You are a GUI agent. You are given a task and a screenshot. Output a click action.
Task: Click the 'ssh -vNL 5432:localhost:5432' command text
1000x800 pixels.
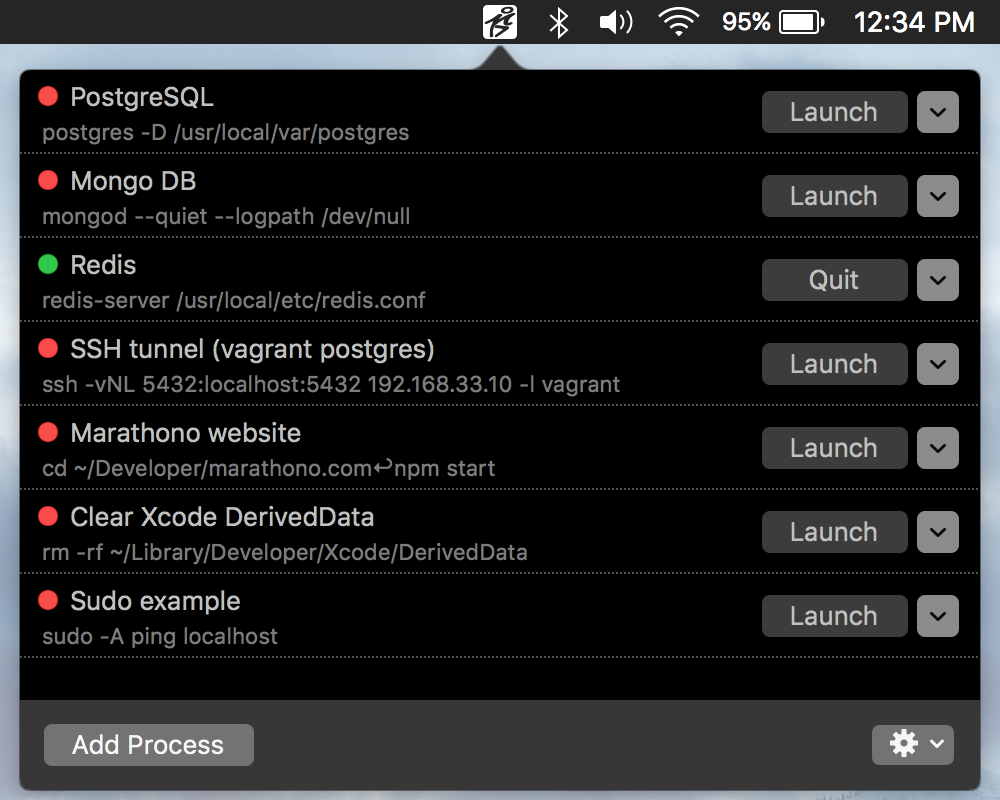331,385
